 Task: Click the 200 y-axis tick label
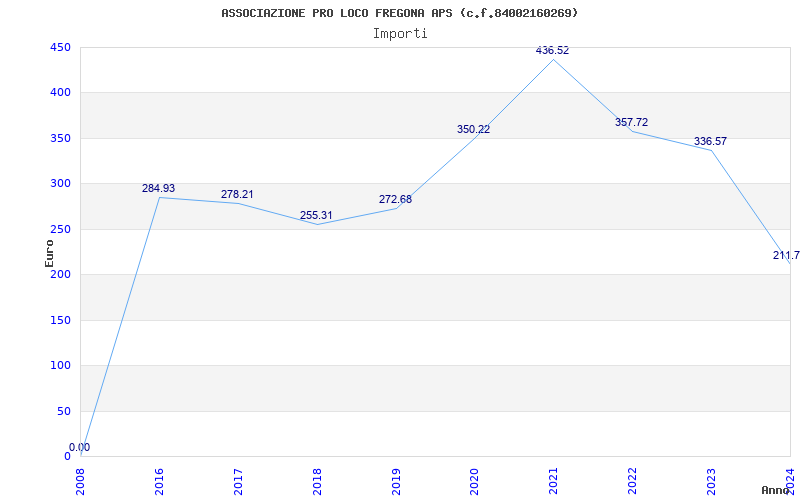[x=60, y=274]
